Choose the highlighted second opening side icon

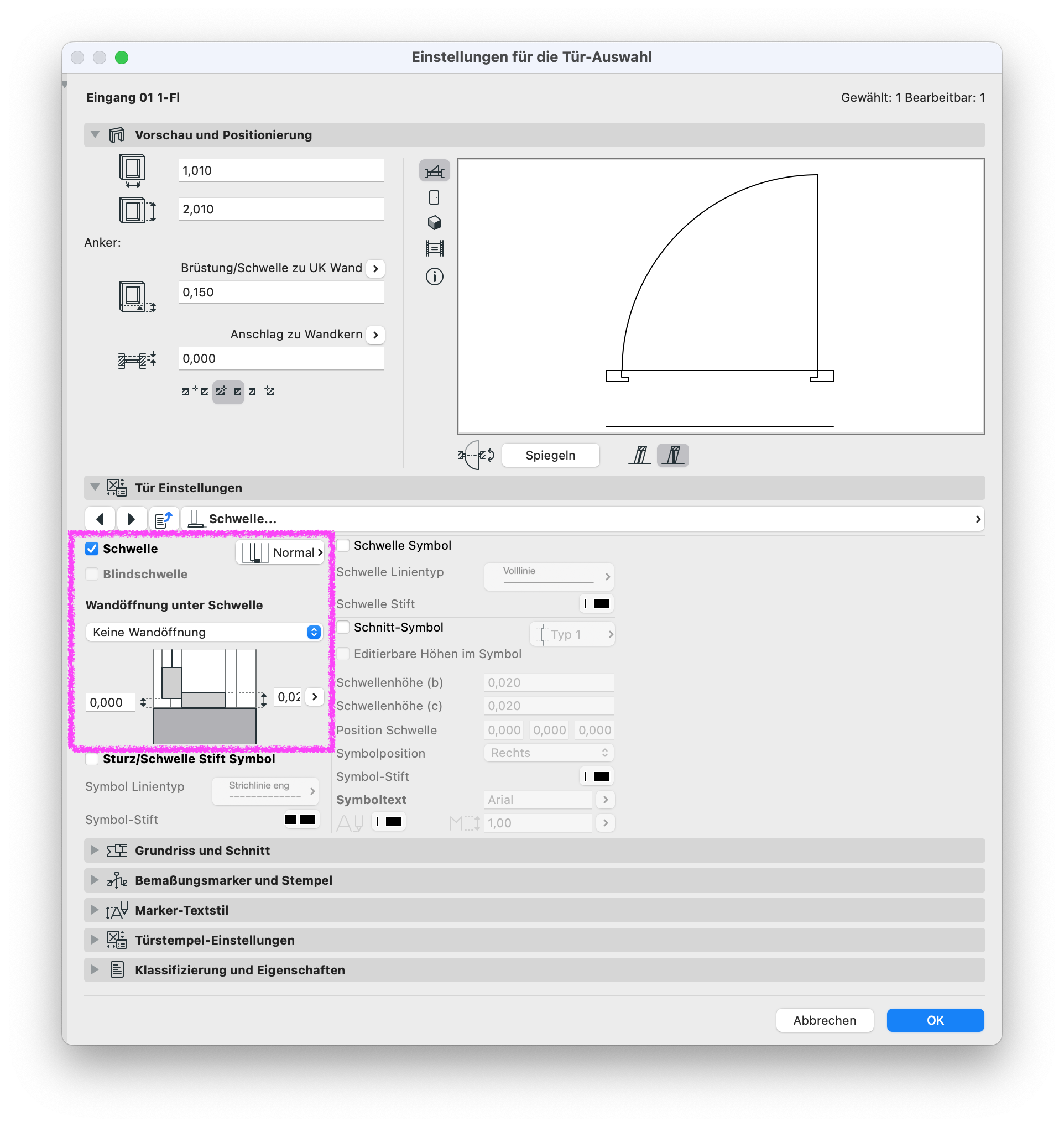[672, 455]
